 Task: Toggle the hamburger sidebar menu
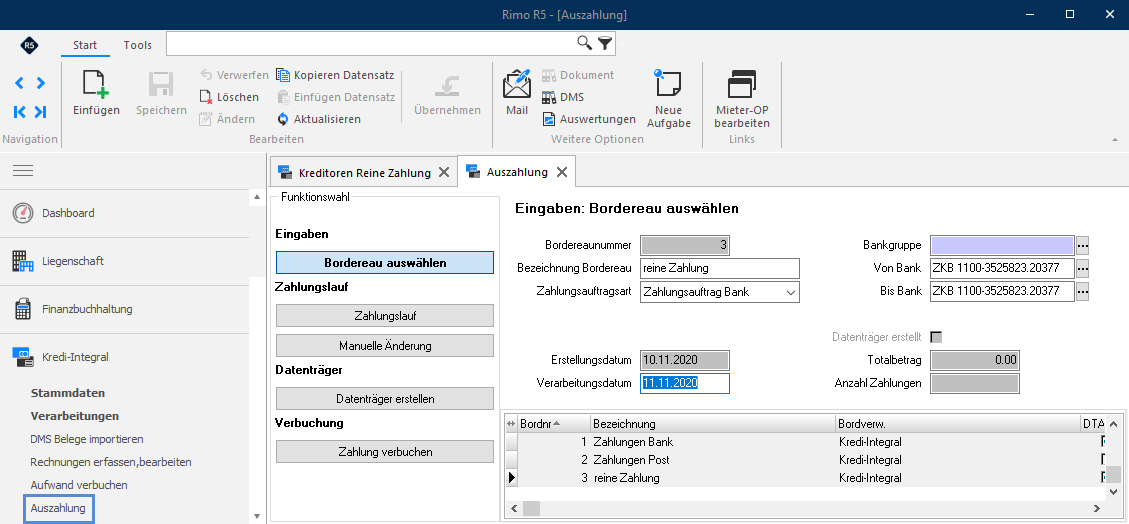tap(23, 171)
